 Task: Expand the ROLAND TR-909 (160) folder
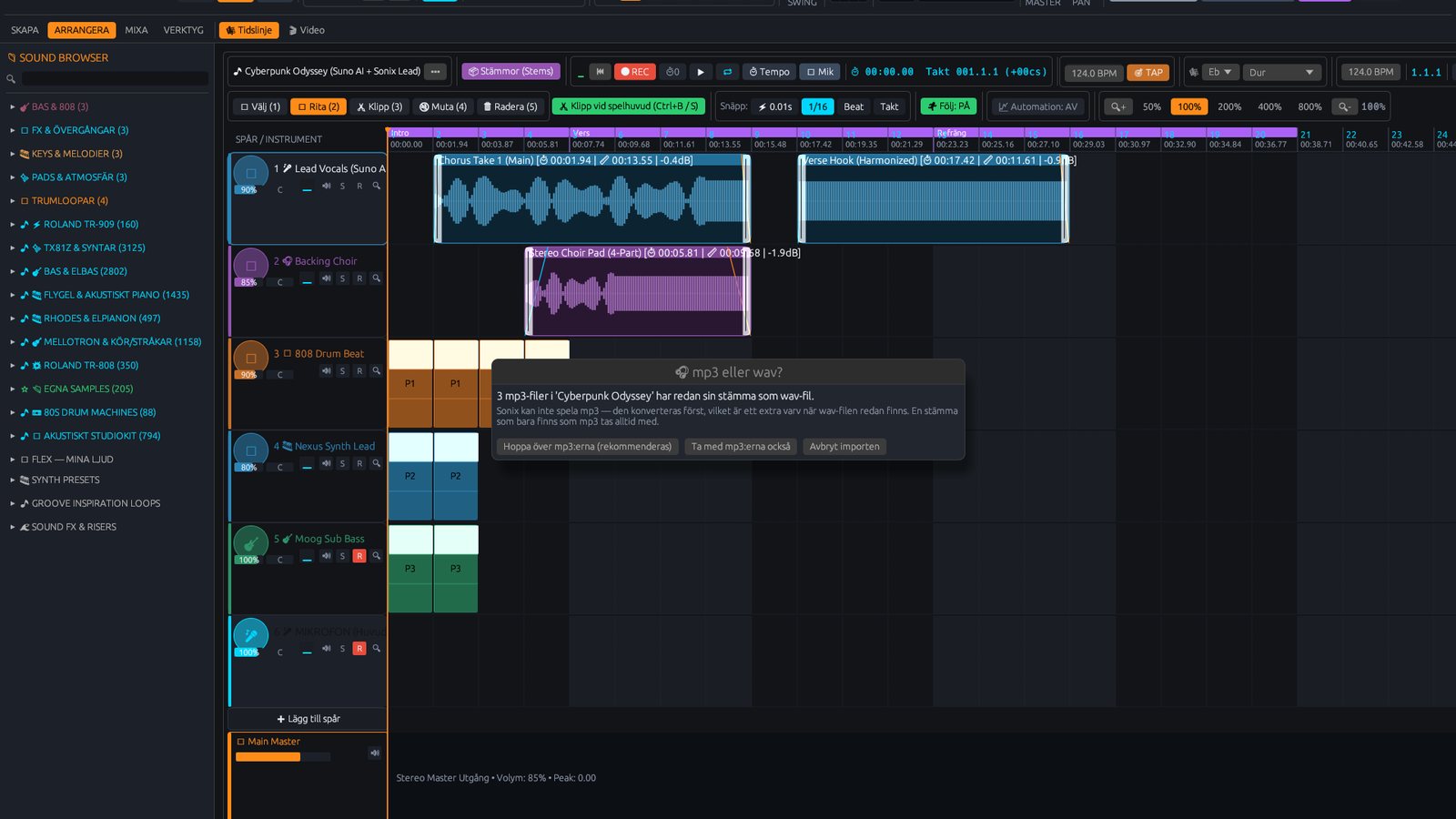click(13, 224)
